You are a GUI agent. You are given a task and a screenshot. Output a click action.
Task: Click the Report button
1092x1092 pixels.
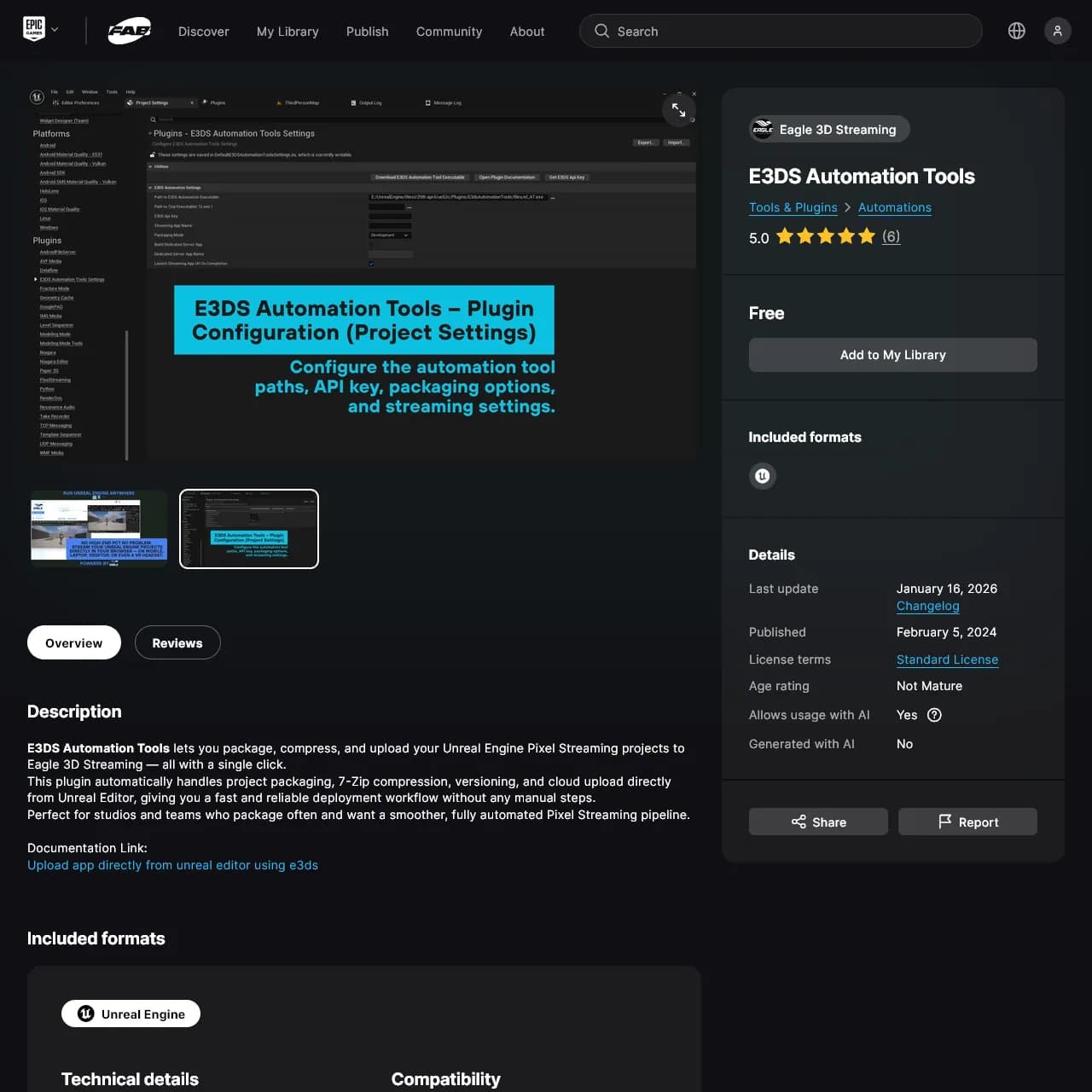(x=968, y=822)
